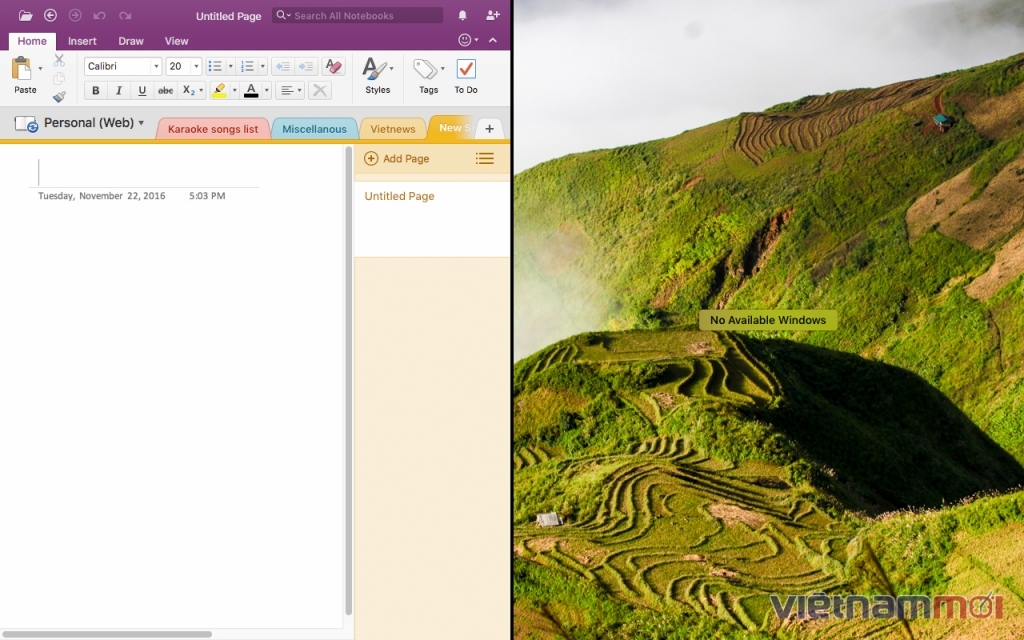Clear all formatting with eraser icon
Image resolution: width=1024 pixels, height=640 pixels.
pos(334,66)
